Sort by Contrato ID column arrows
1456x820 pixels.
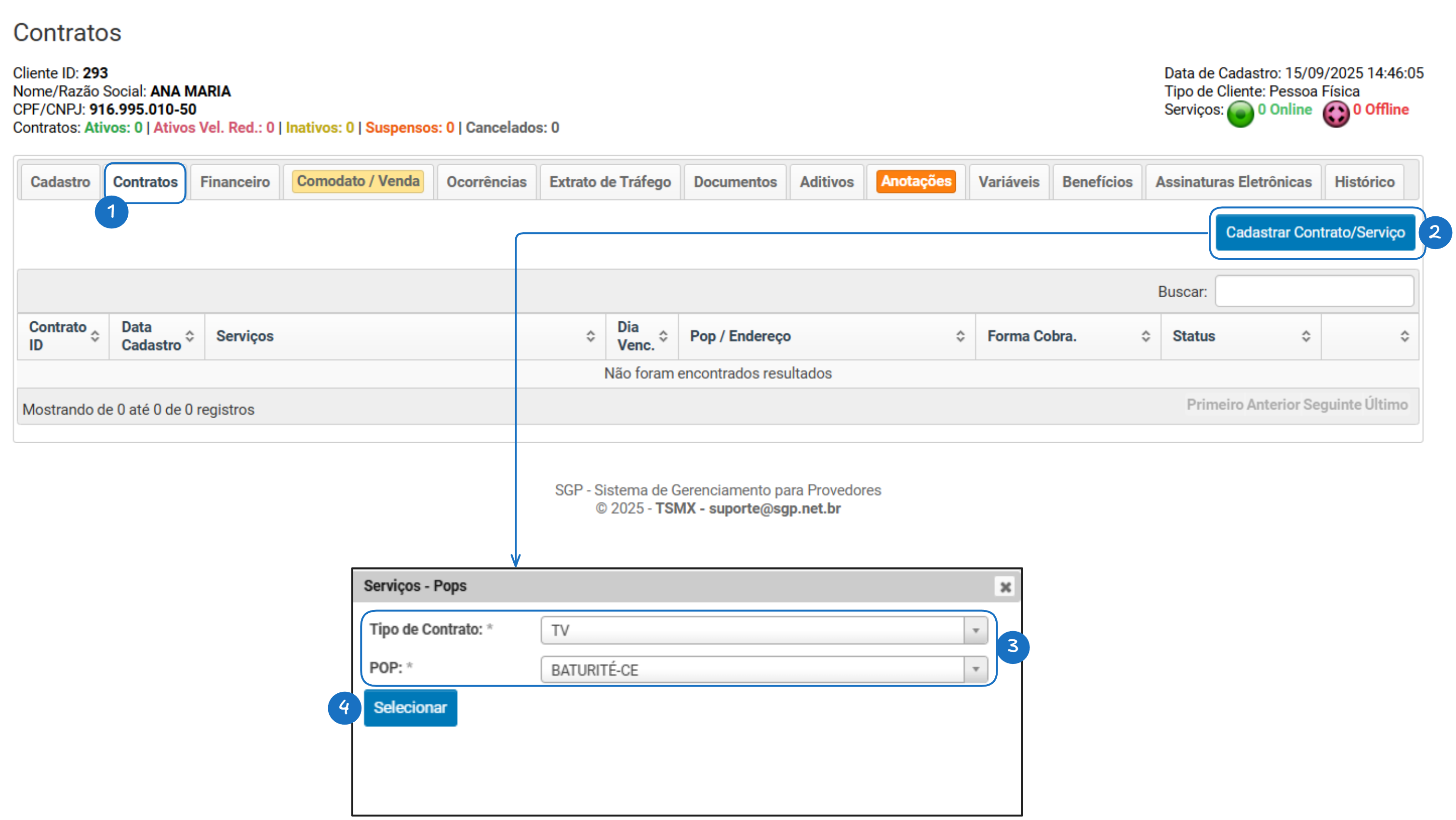point(95,336)
